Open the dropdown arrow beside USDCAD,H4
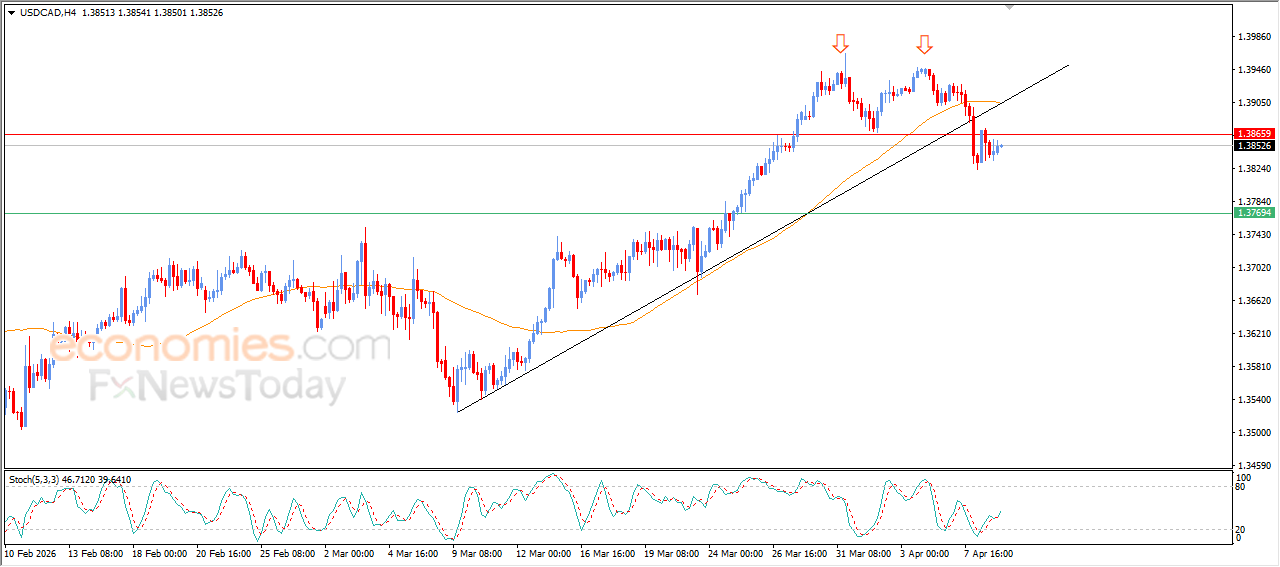The height and width of the screenshot is (567, 1280). pyautogui.click(x=11, y=13)
